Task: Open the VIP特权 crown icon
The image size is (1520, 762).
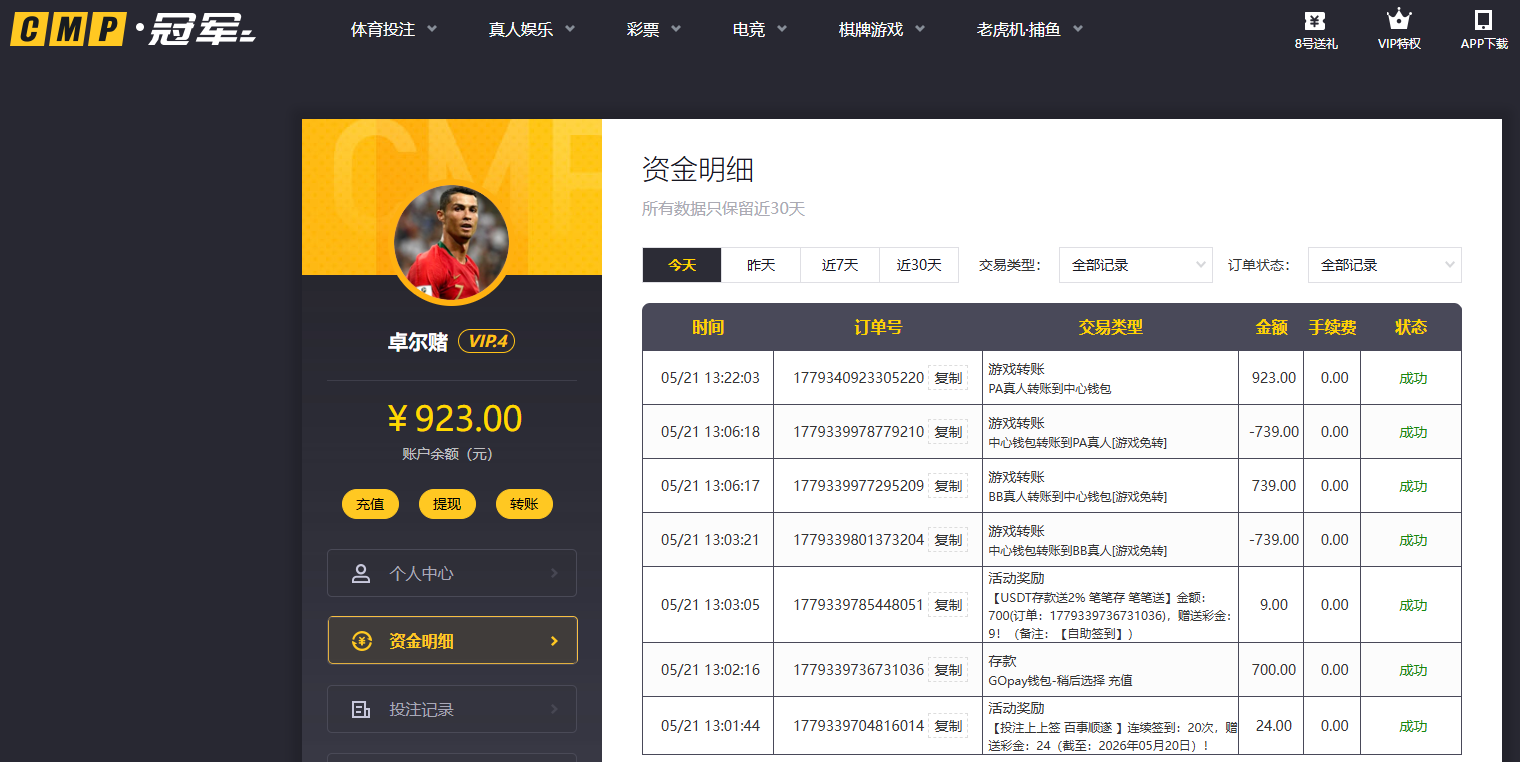Action: pyautogui.click(x=1399, y=19)
